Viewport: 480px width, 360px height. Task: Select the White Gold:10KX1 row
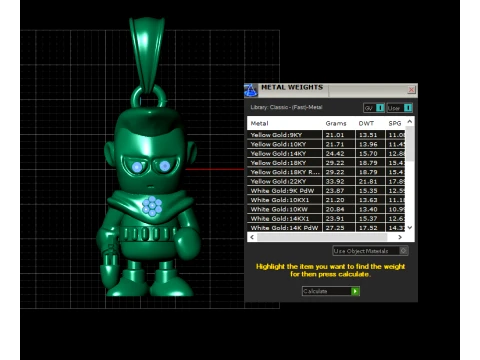click(326, 200)
